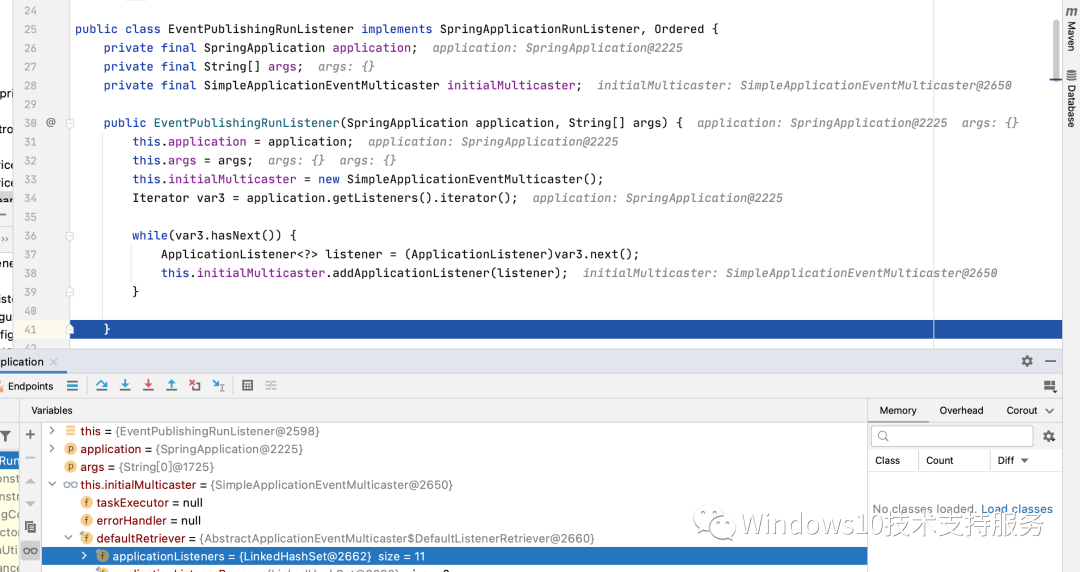This screenshot has width=1080, height=572.
Task: Expand the applicationListeners node
Action: tap(84, 556)
